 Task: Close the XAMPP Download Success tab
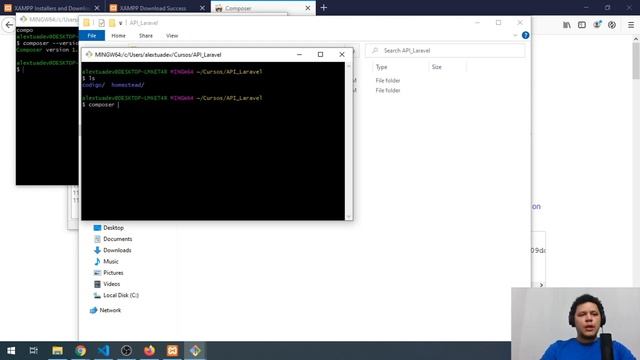202,8
